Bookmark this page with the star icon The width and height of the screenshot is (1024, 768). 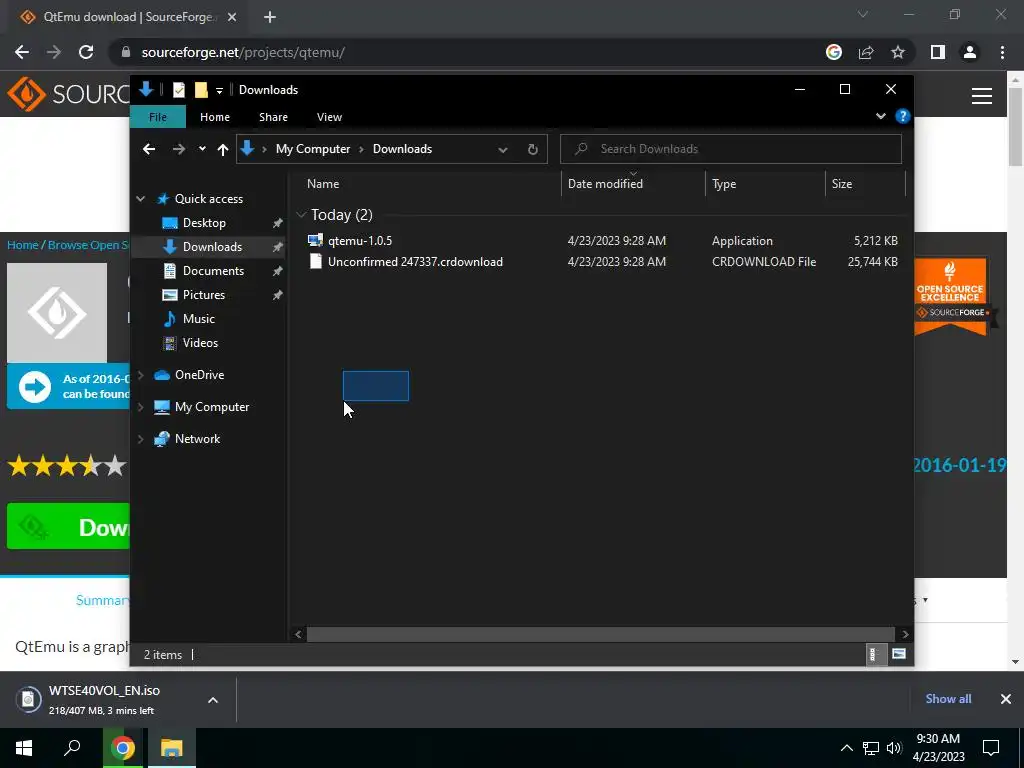pos(898,52)
